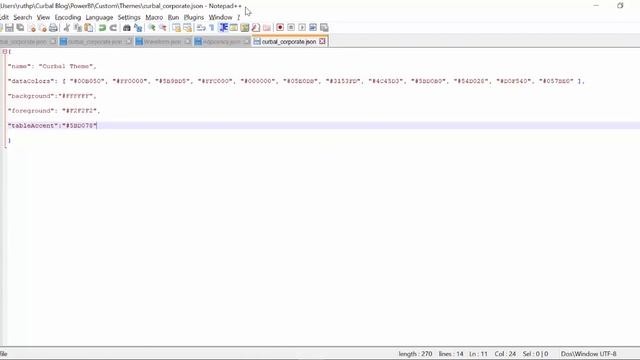The image size is (640, 360).
Task: Open the Settings menu
Action: (129, 17)
